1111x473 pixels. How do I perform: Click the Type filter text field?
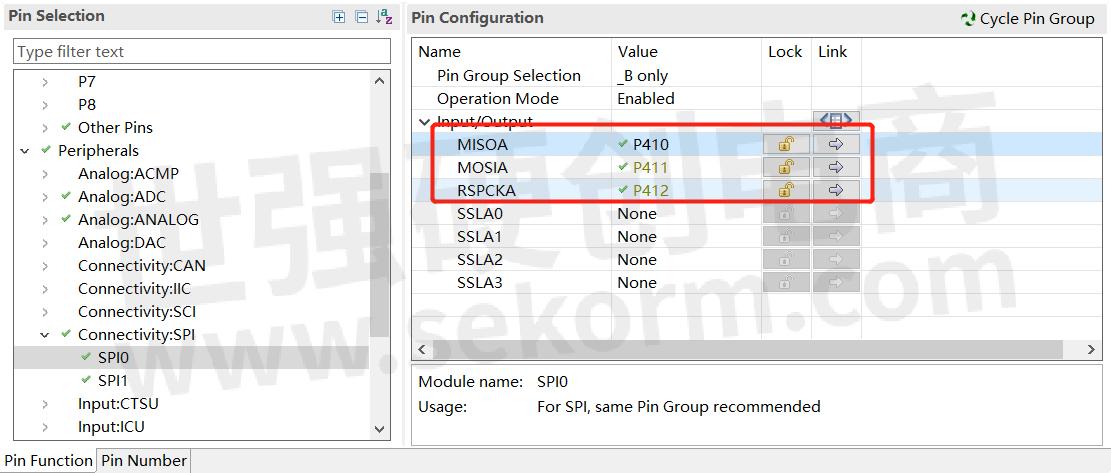click(201, 52)
